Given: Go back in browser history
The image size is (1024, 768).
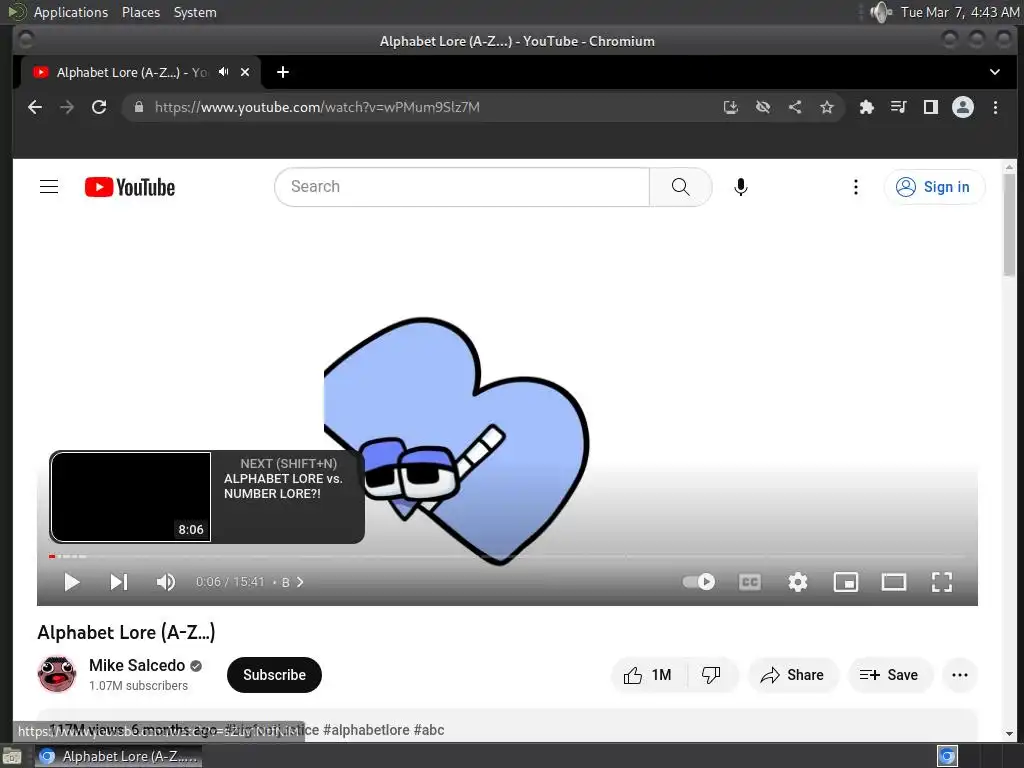Looking at the screenshot, I should pos(35,107).
